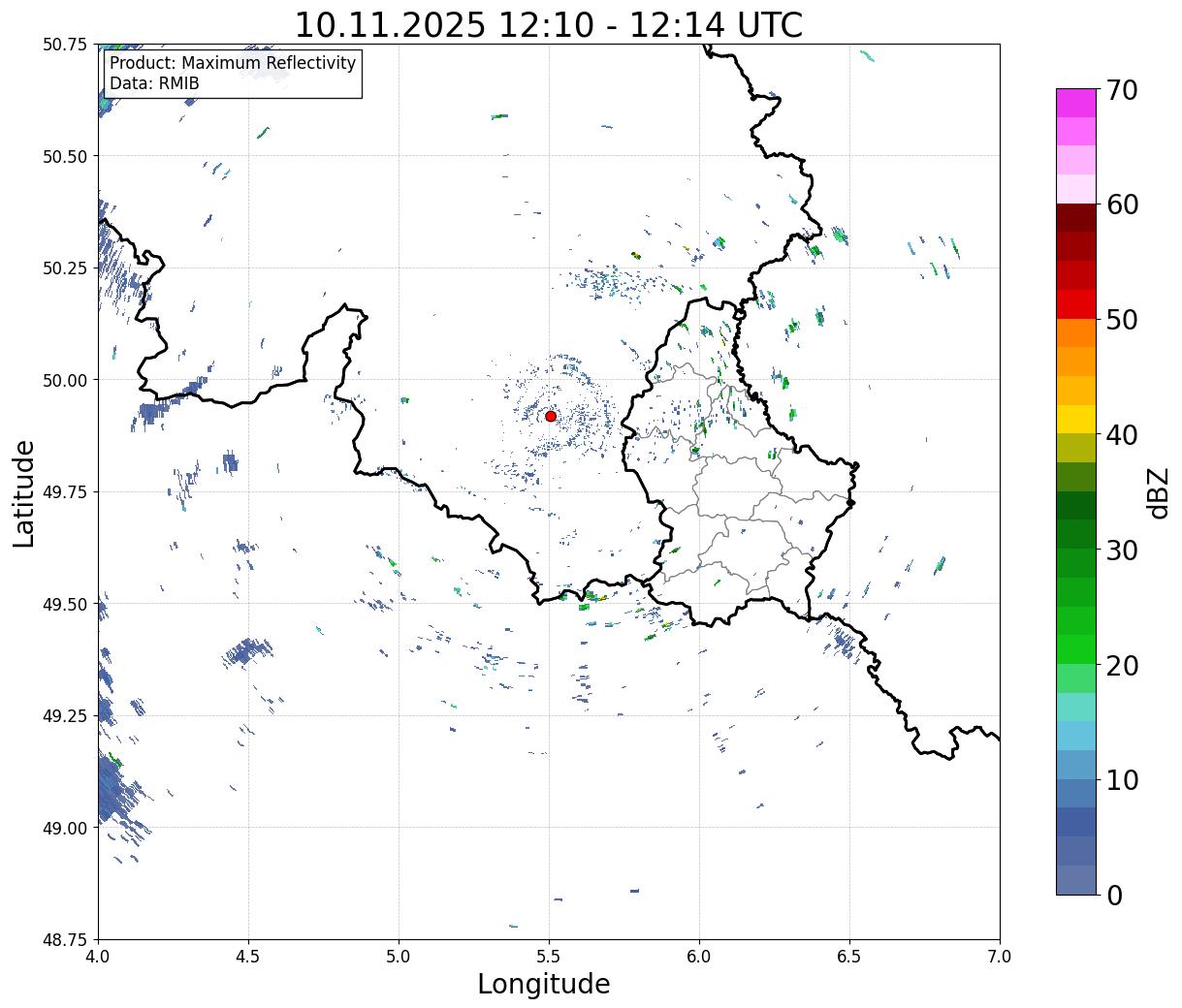
Task: Click the 30 value on colorbar
Action: coord(1121,551)
